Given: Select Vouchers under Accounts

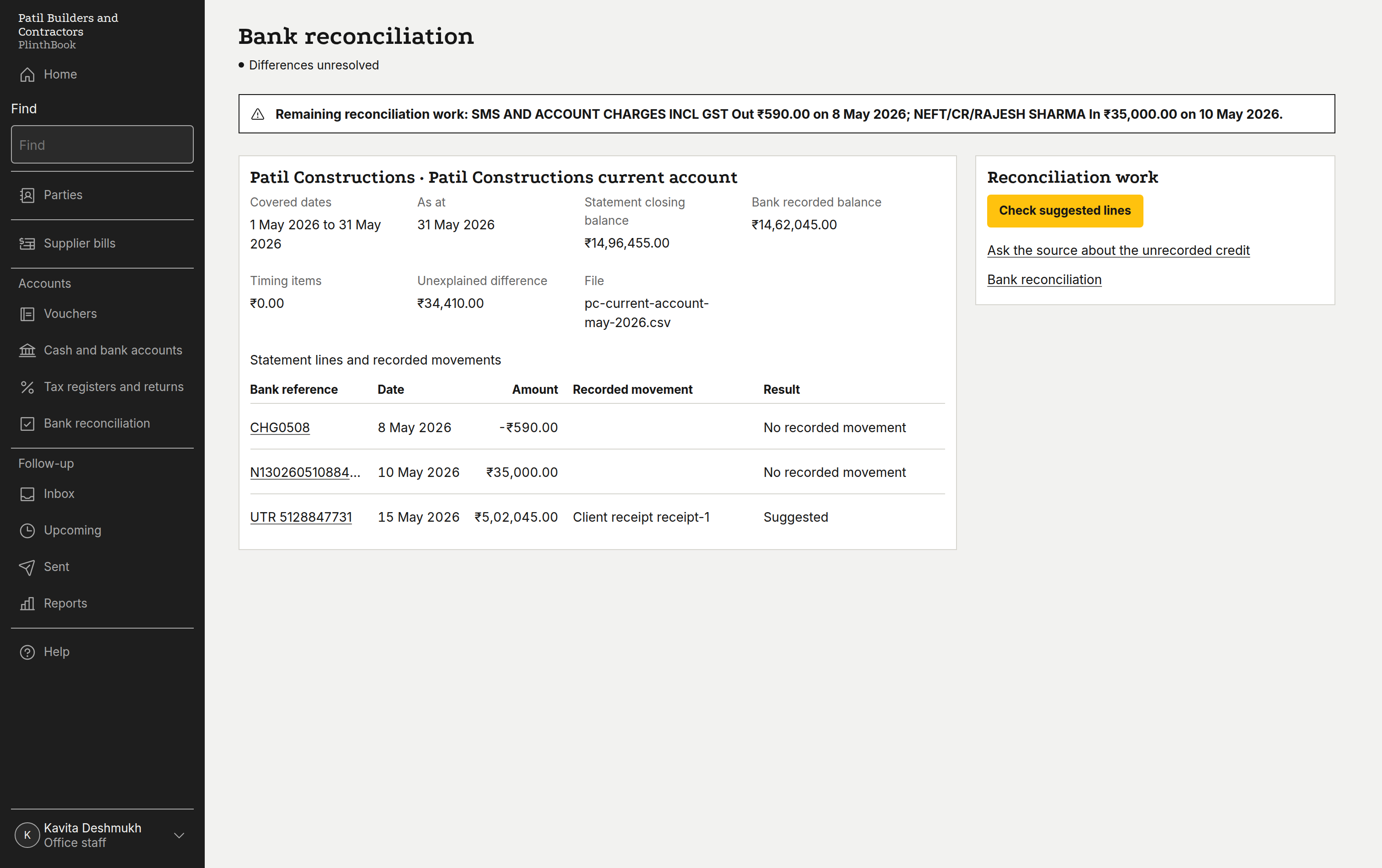Looking at the screenshot, I should pos(70,314).
